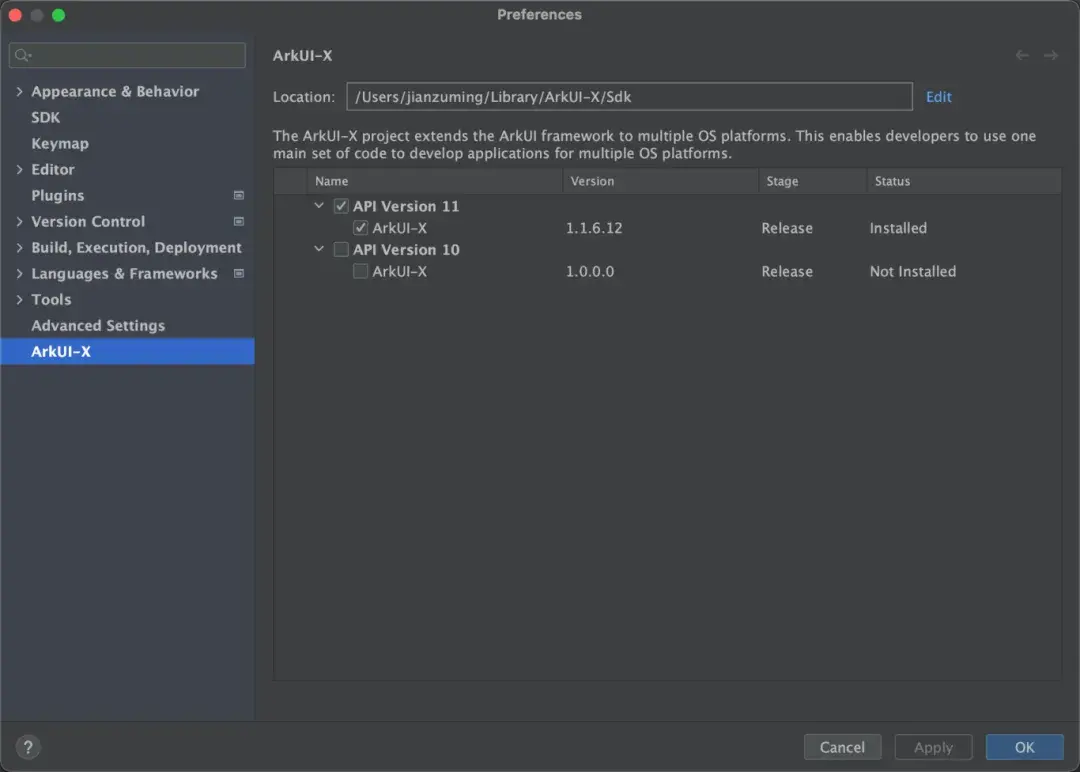Open the Keymap settings page
This screenshot has width=1080, height=772.
(x=60, y=143)
